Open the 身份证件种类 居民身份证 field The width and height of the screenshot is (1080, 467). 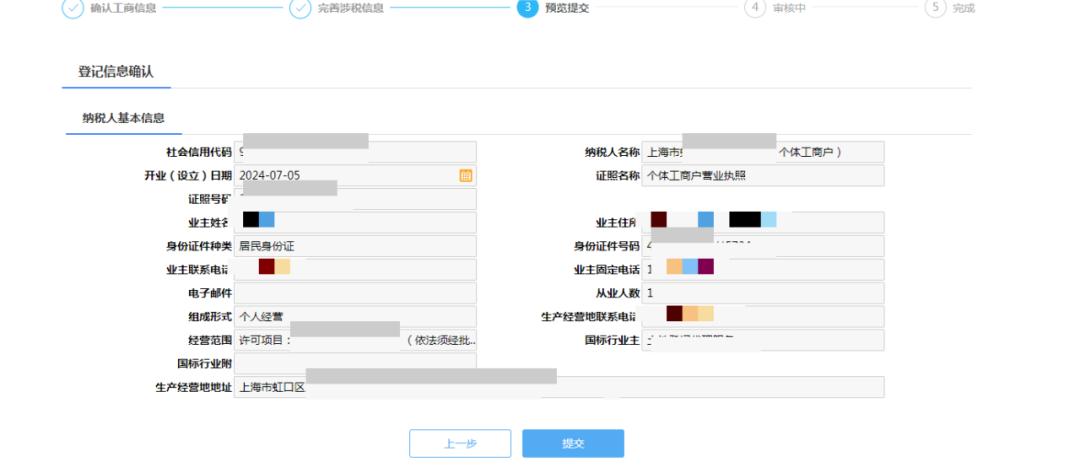tap(355, 247)
